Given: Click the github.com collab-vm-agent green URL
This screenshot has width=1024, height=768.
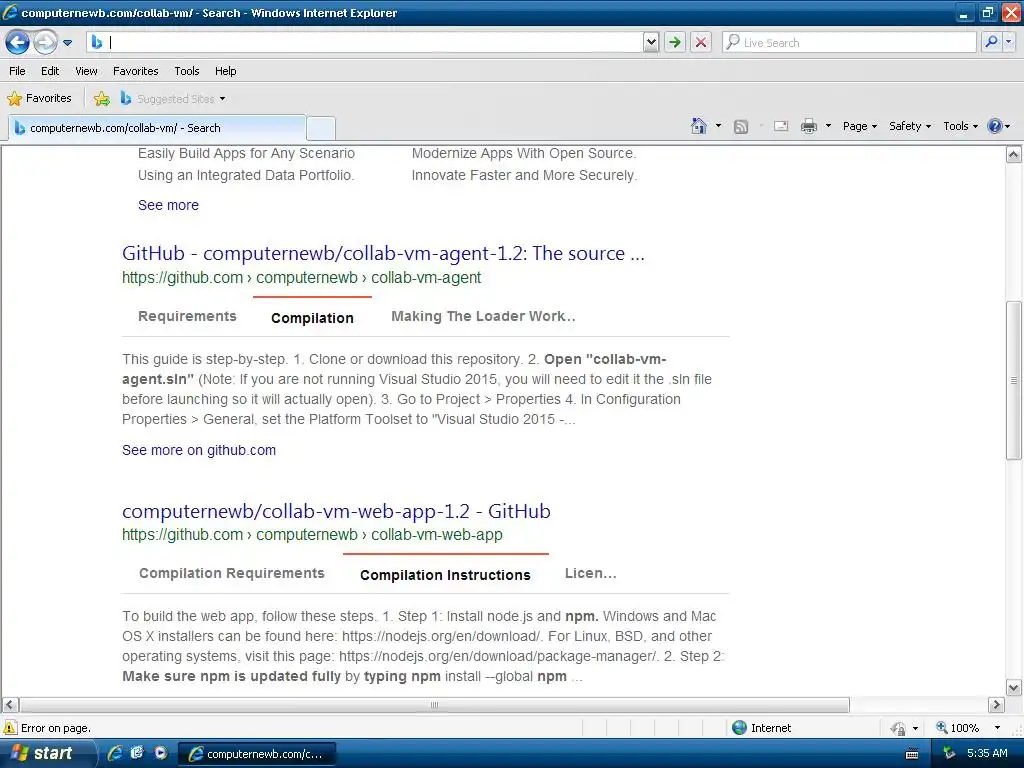Looking at the screenshot, I should pos(302,278).
